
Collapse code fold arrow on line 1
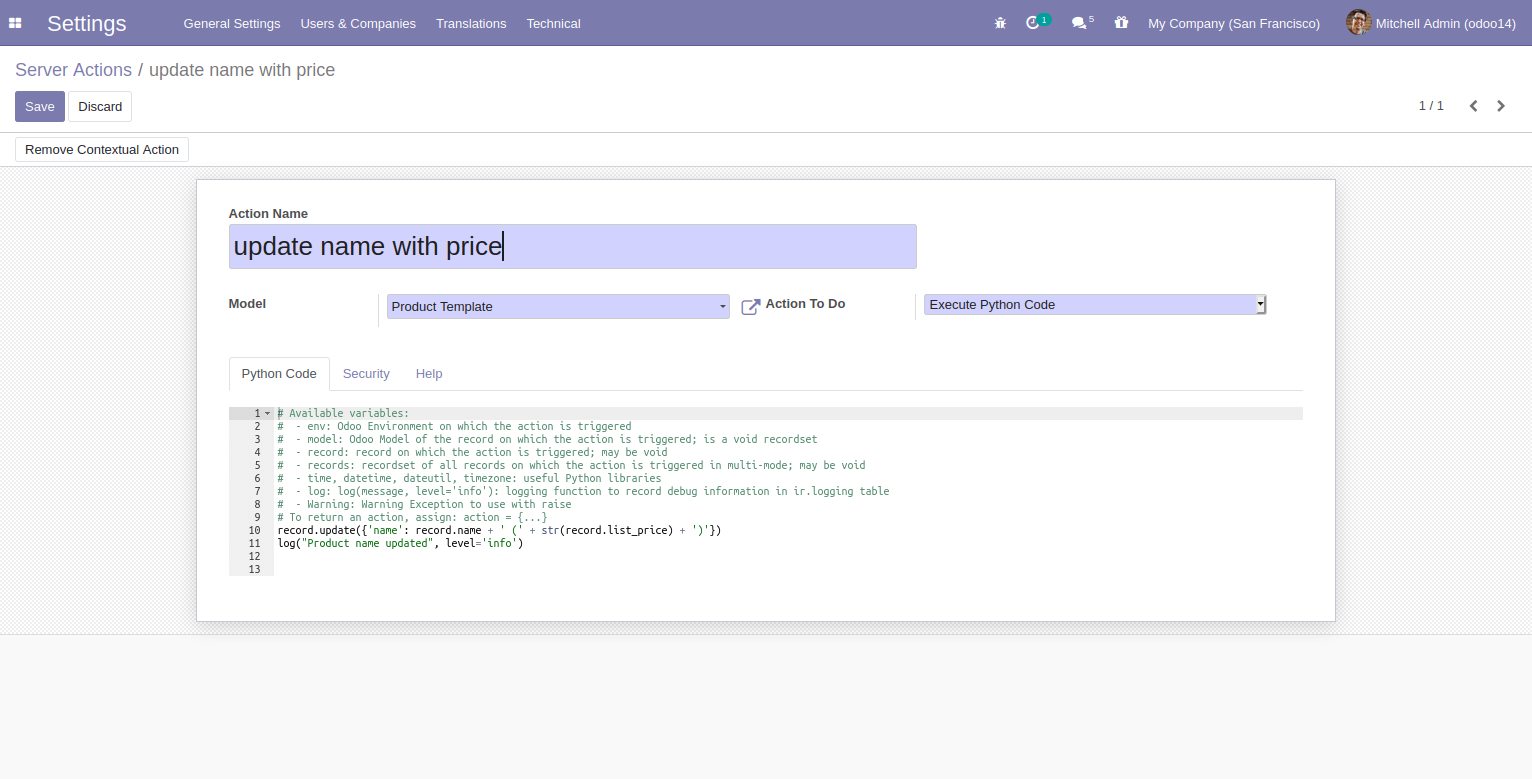tap(268, 413)
